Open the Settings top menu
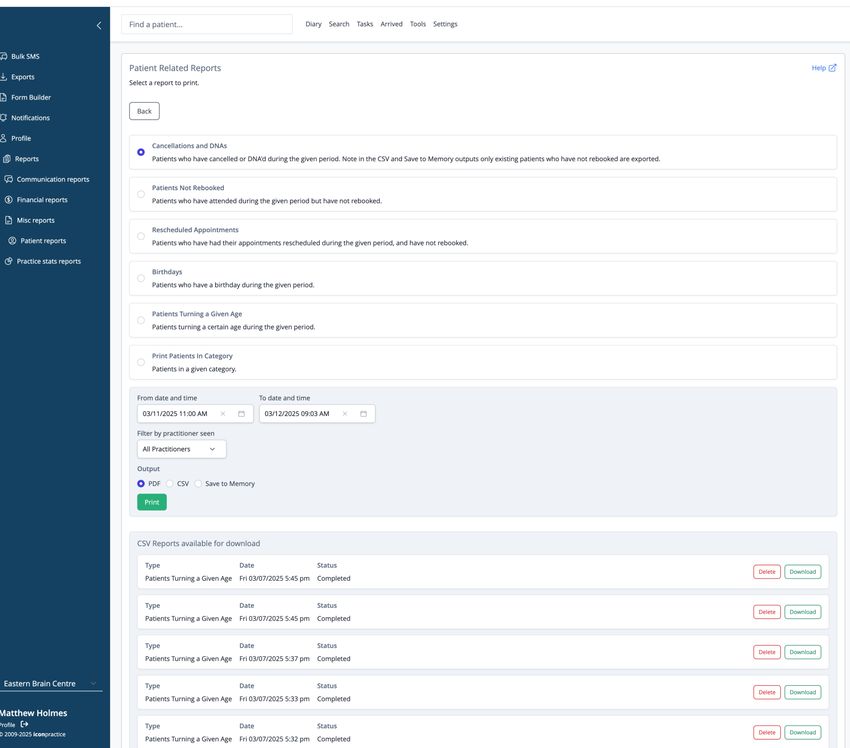The image size is (850, 748). [445, 24]
